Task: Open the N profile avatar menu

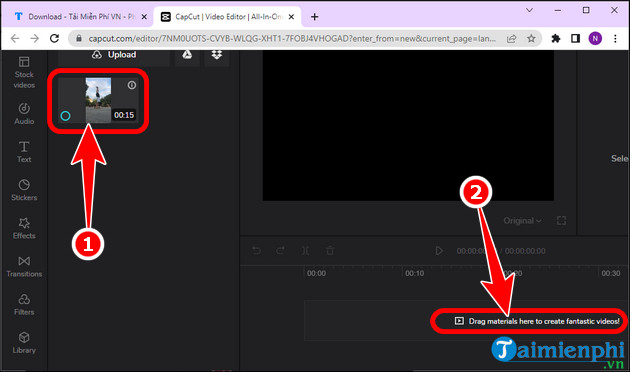Action: click(595, 39)
